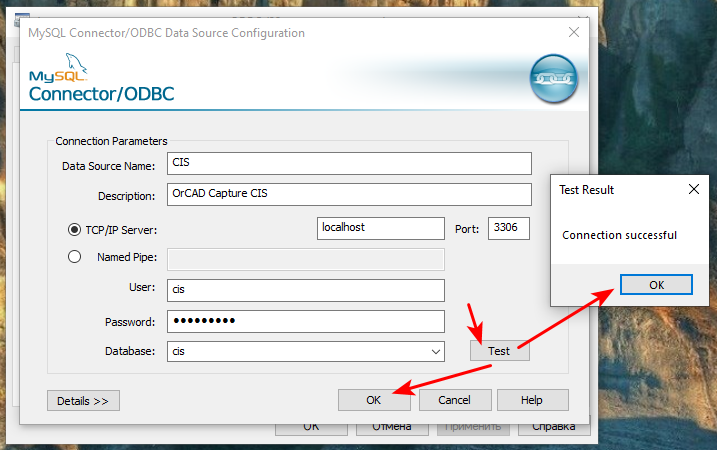The height and width of the screenshot is (450, 717).
Task: Click OK in the Connector configuration dialog
Action: click(x=373, y=400)
